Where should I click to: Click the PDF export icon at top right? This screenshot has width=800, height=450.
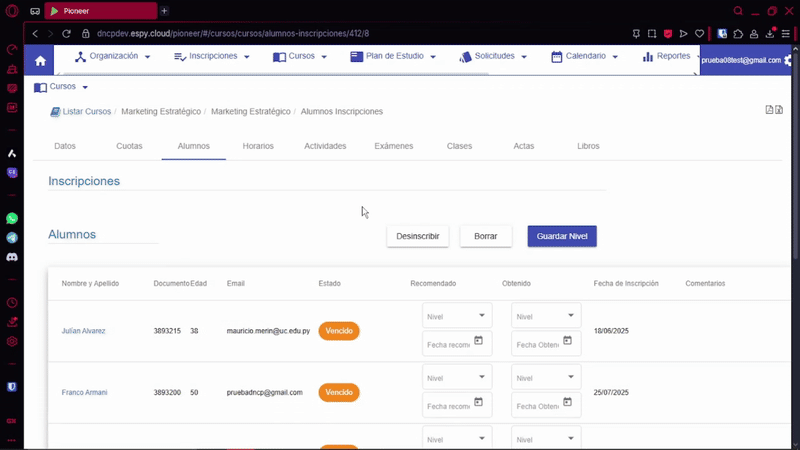(x=769, y=110)
